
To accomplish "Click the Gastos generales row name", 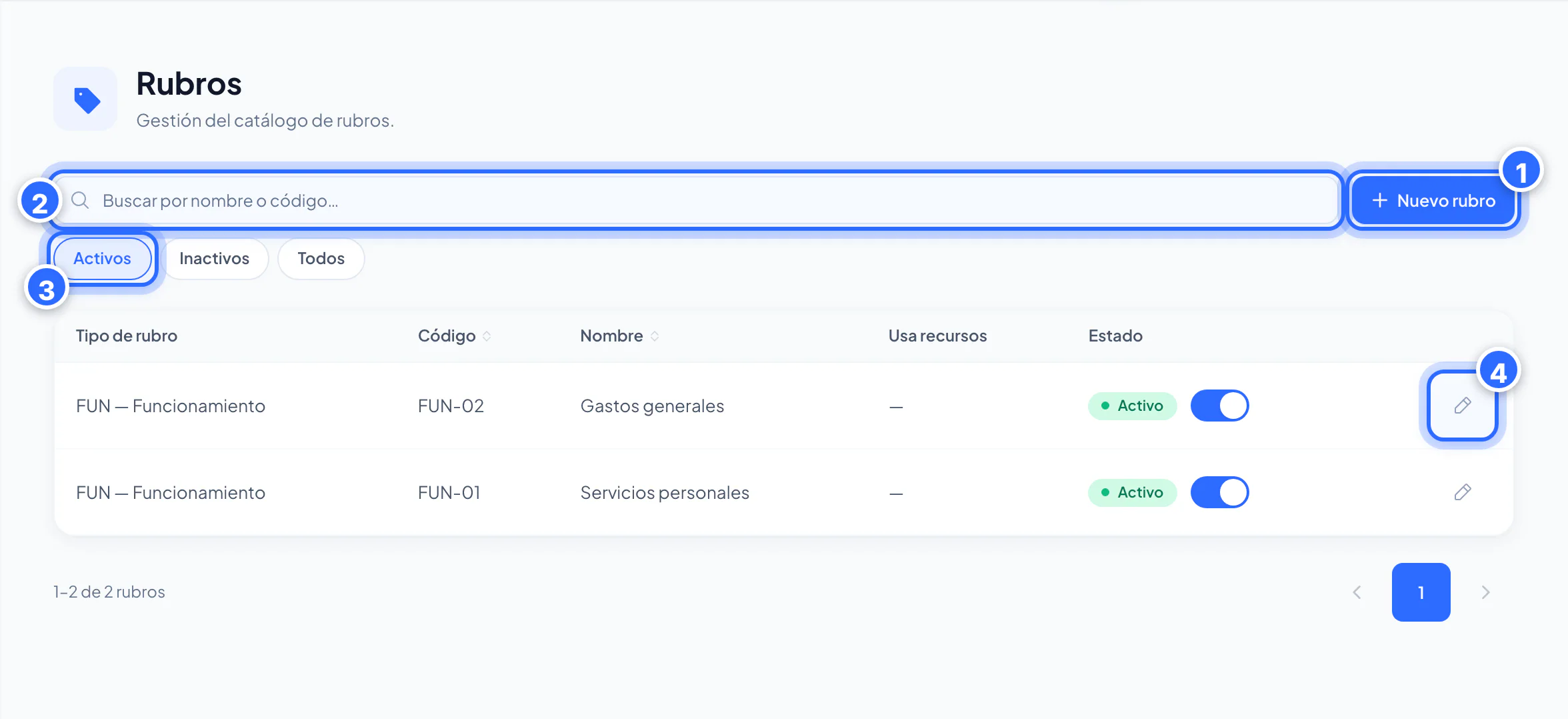I will (x=652, y=406).
